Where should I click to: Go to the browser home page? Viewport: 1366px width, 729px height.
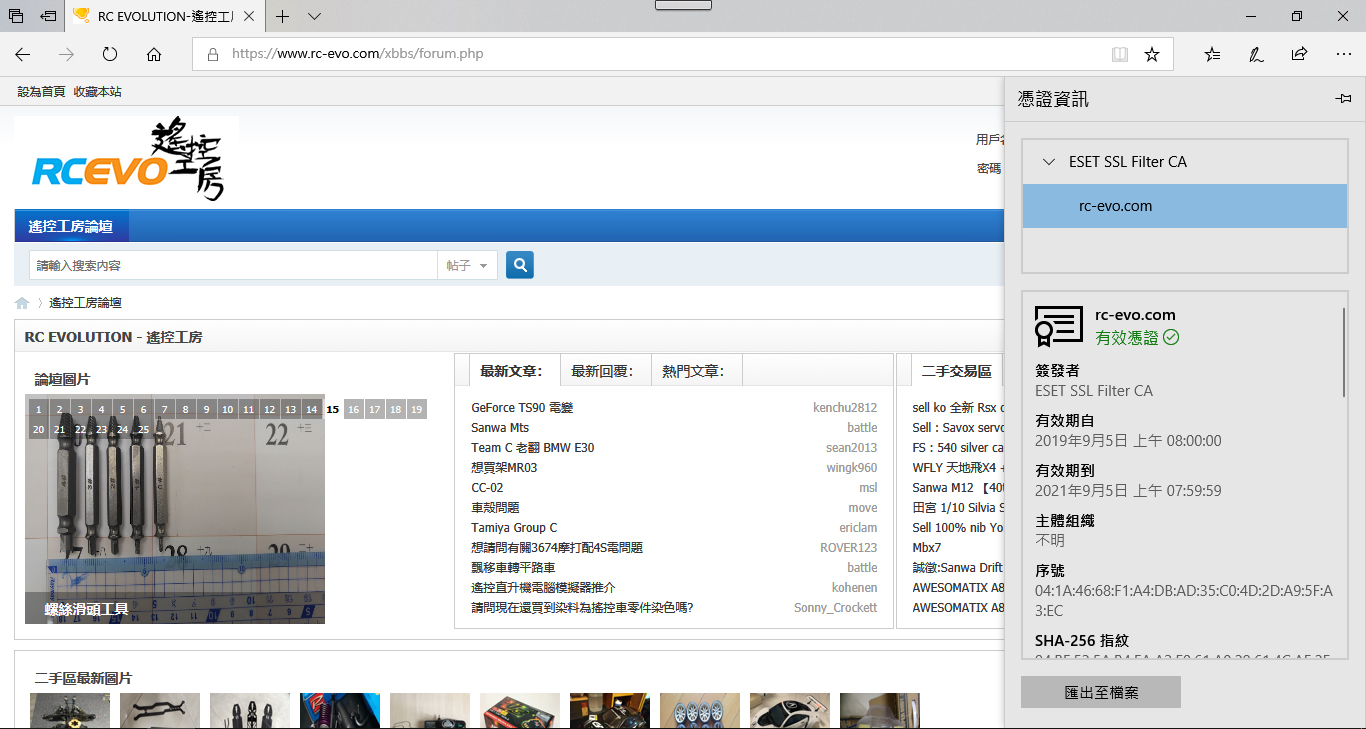(154, 54)
